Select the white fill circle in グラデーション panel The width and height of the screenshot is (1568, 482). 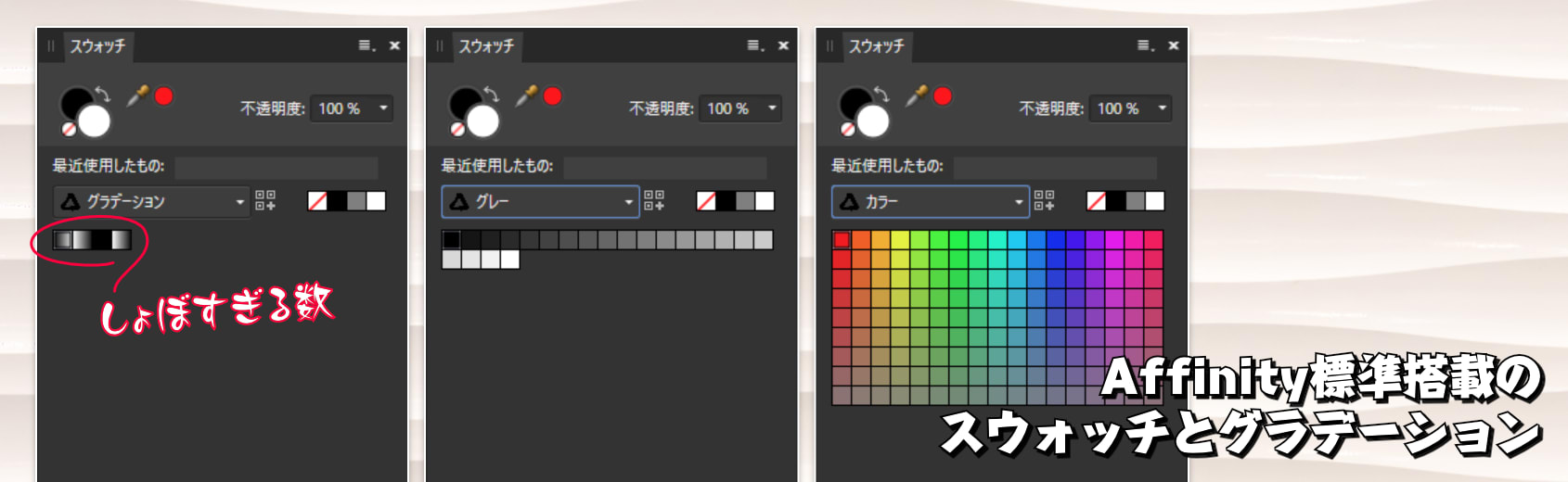(94, 120)
